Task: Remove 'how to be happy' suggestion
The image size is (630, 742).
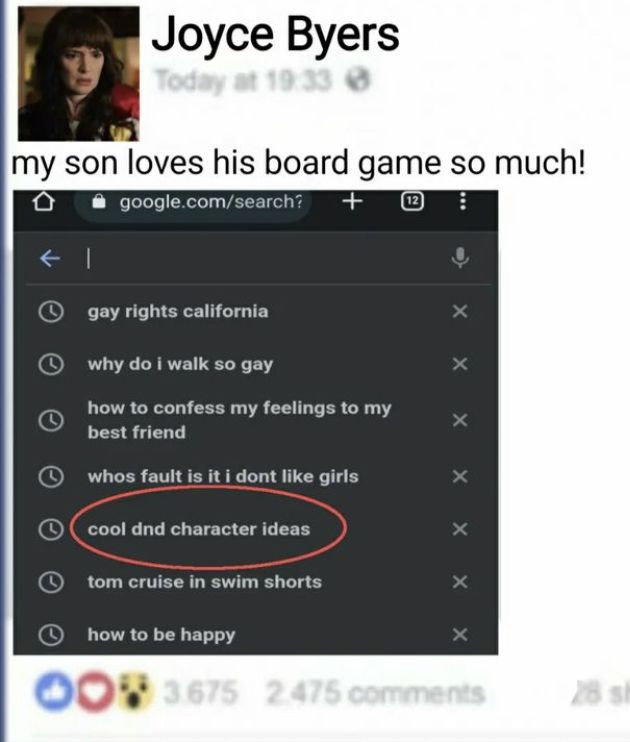Action: pyautogui.click(x=460, y=635)
